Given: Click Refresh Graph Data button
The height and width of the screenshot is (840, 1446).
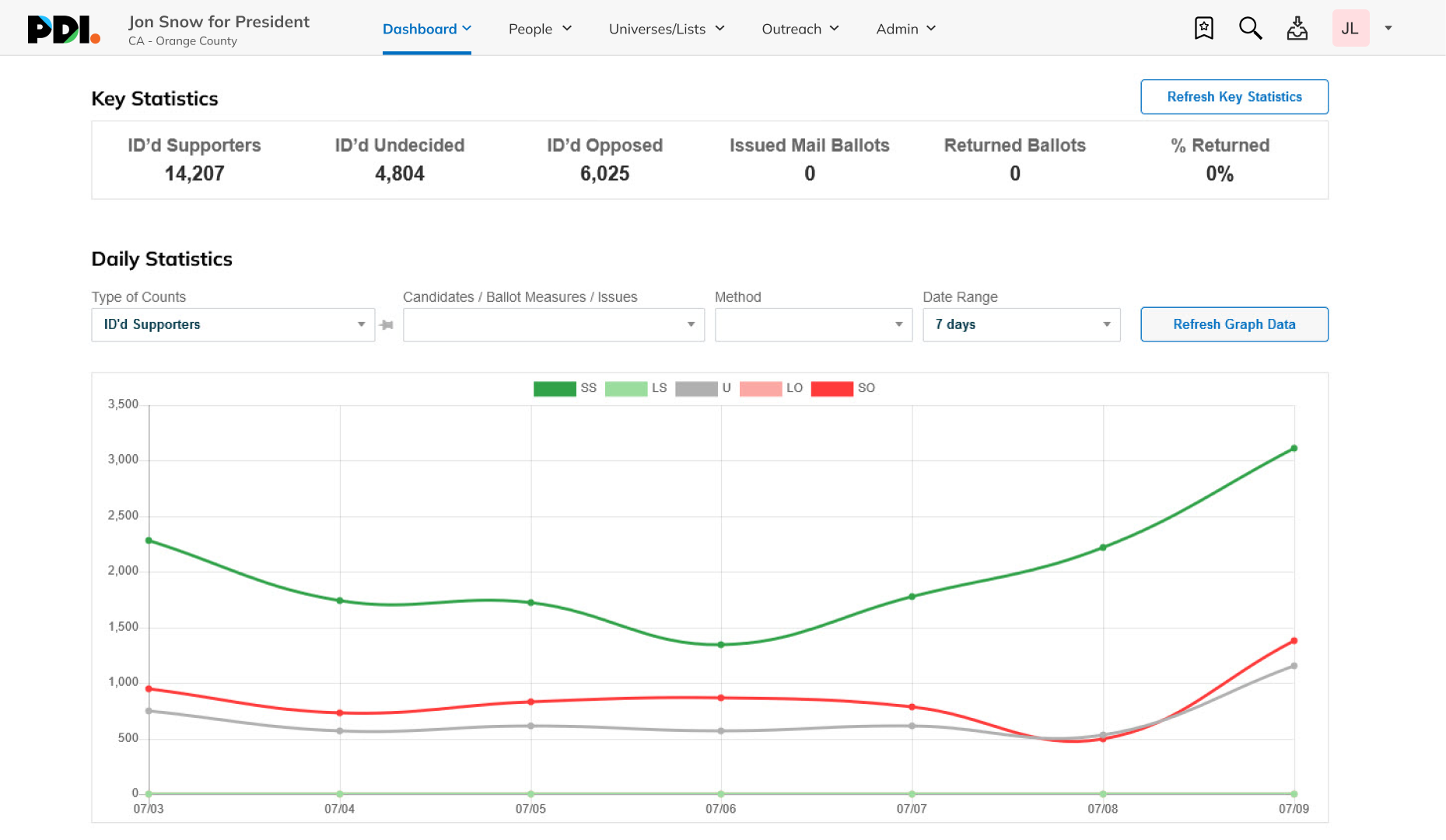Looking at the screenshot, I should (x=1234, y=324).
